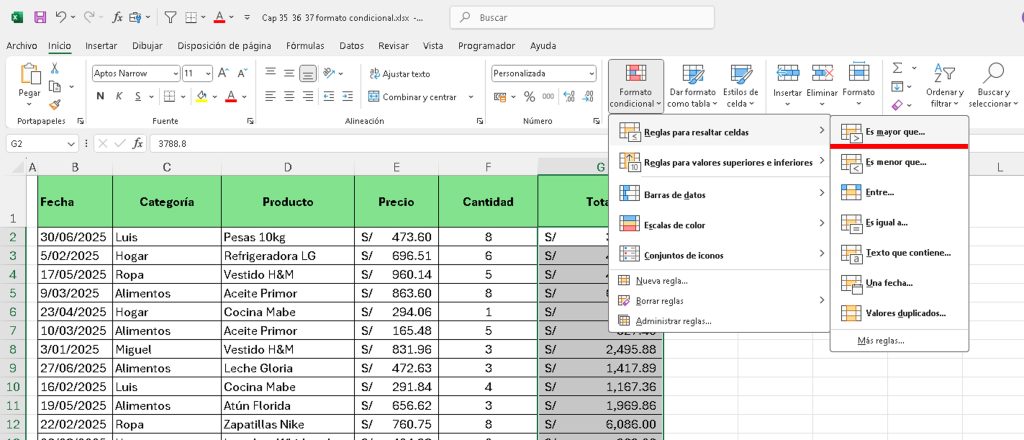Click the align left icon
1024x440 pixels.
coord(270,97)
